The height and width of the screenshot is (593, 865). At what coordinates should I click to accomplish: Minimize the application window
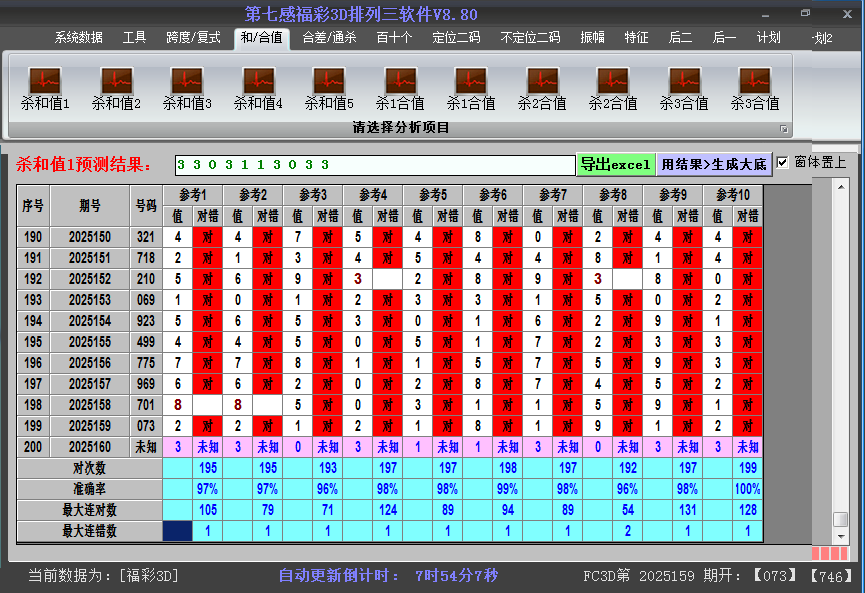pos(765,14)
